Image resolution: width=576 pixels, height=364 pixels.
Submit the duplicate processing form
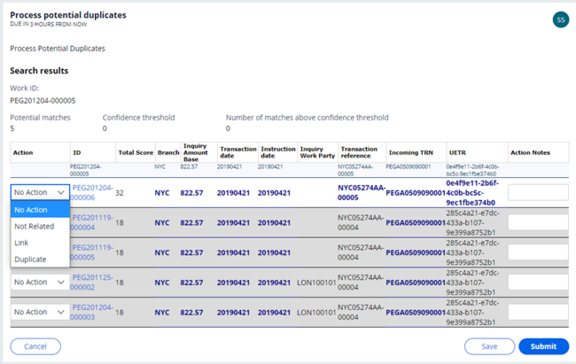pos(544,346)
